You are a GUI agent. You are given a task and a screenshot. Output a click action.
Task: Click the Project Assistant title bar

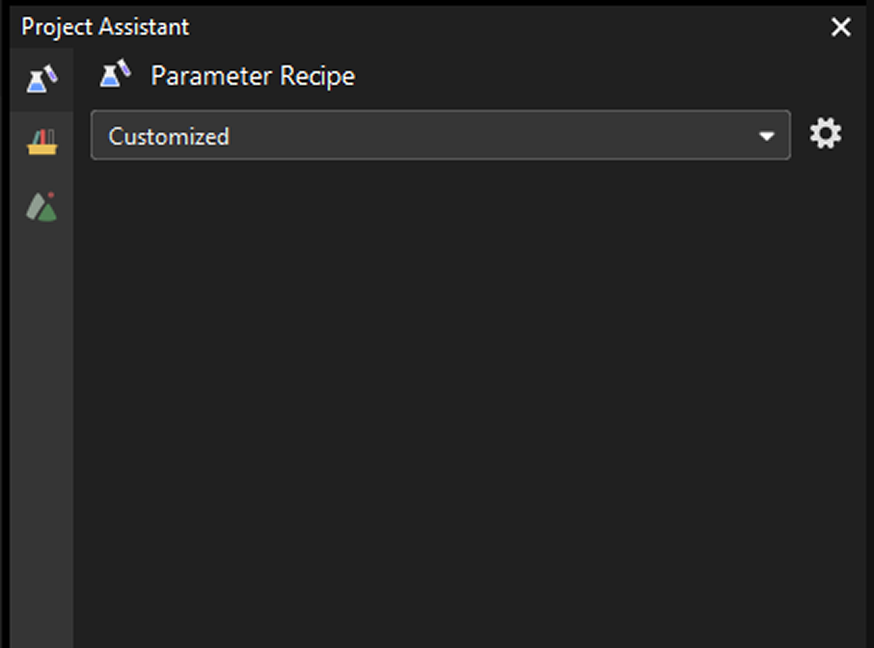click(x=450, y=27)
